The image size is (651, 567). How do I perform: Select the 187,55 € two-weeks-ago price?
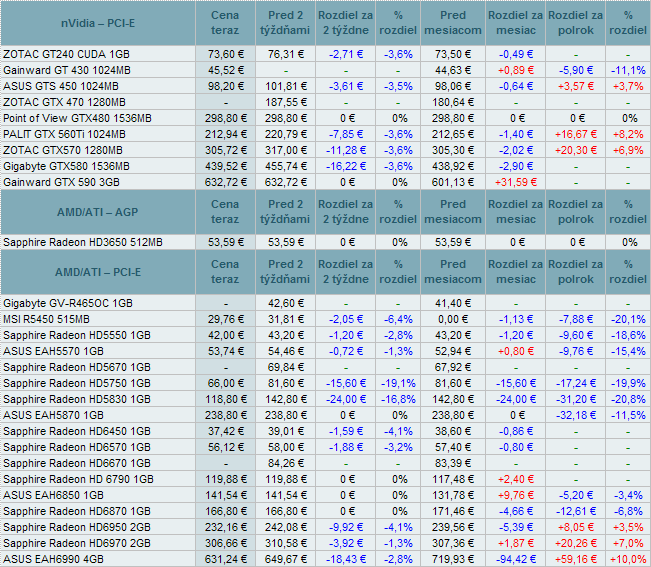pyautogui.click(x=286, y=102)
